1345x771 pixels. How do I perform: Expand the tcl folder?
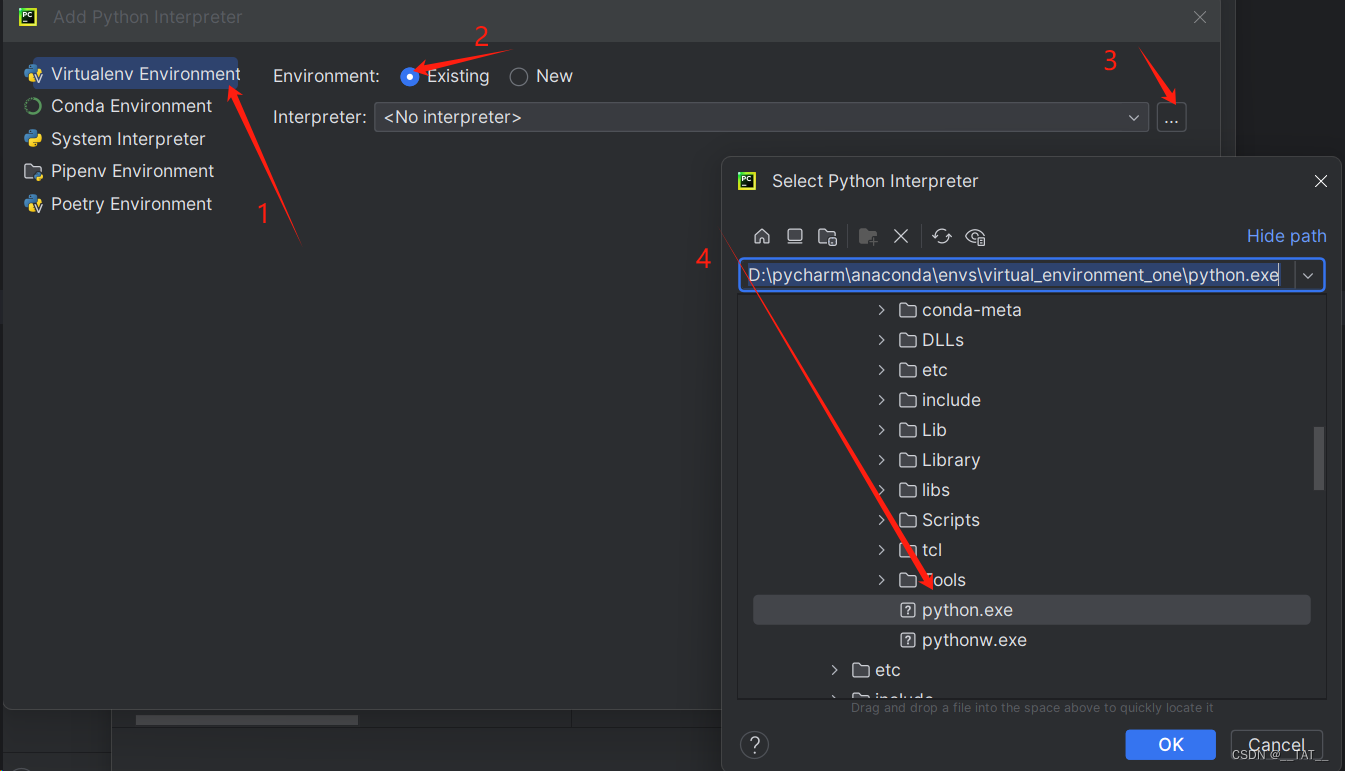(x=881, y=550)
